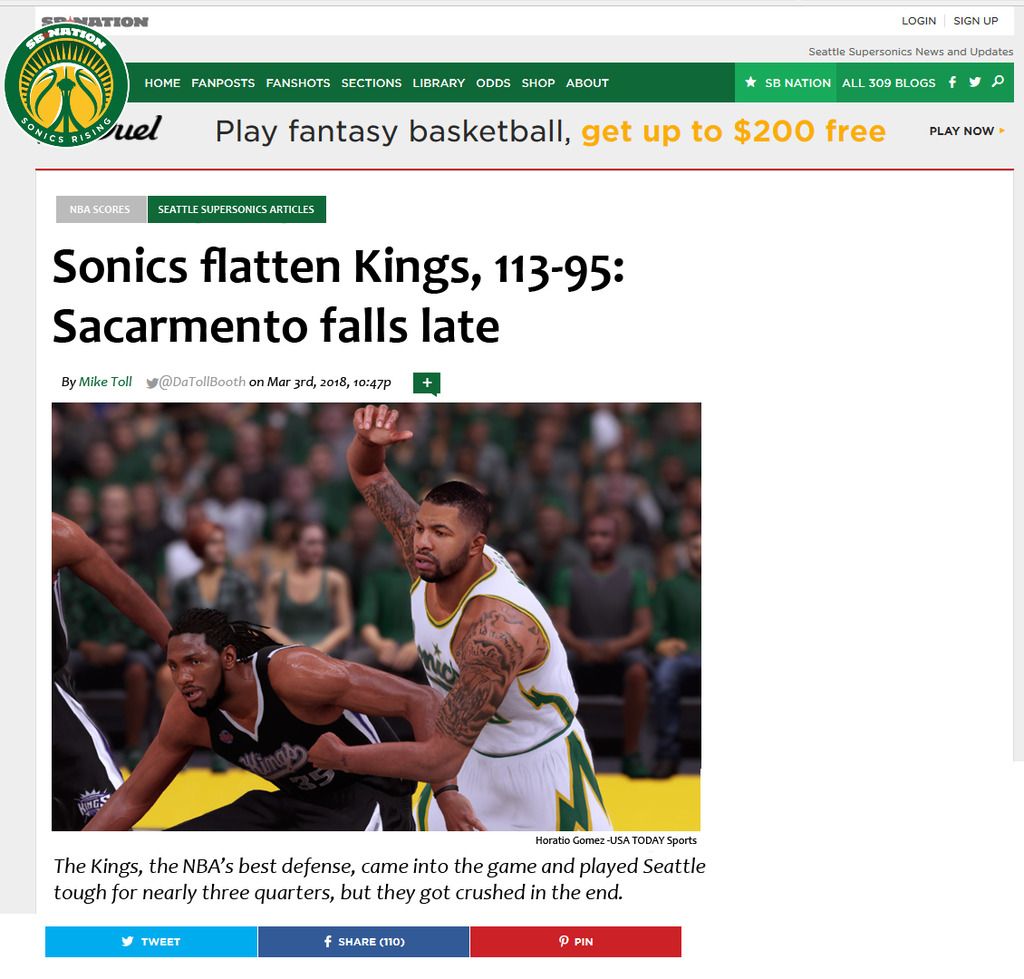
Task: Click the star icon beside SB NATION
Action: (x=750, y=82)
